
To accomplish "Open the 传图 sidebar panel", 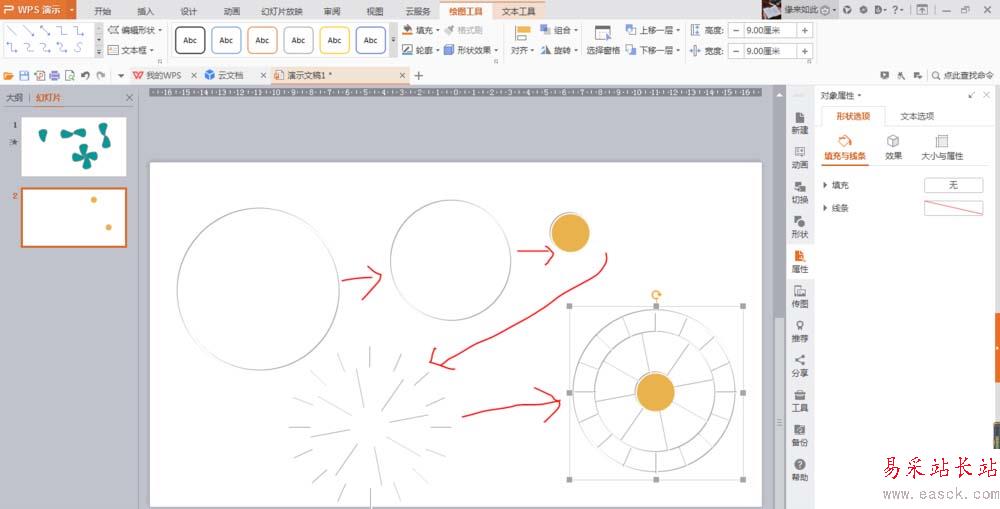I will click(x=800, y=297).
